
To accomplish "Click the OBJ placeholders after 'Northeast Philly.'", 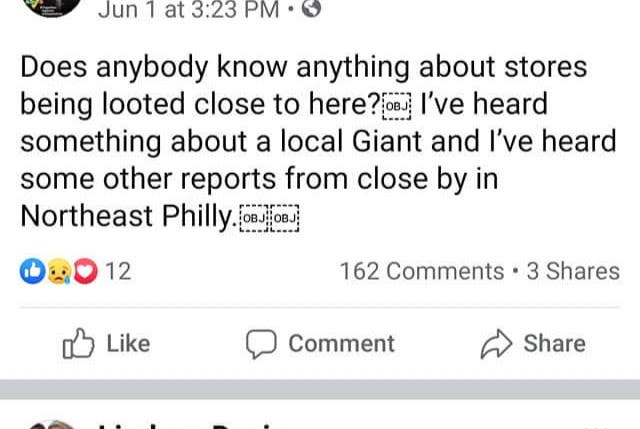I will [269, 216].
